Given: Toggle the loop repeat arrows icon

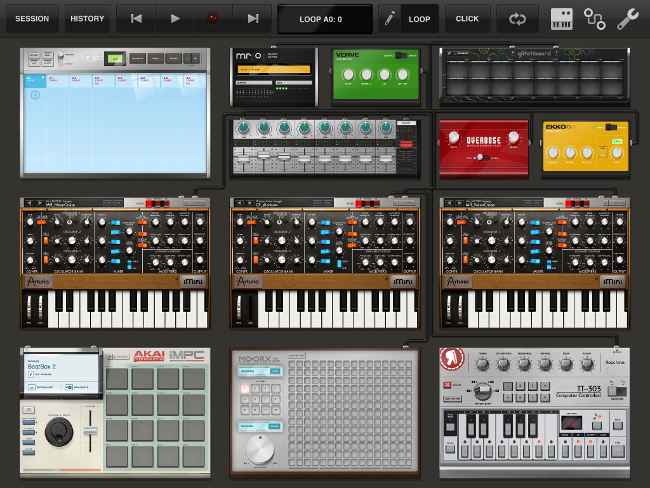Looking at the screenshot, I should 517,19.
